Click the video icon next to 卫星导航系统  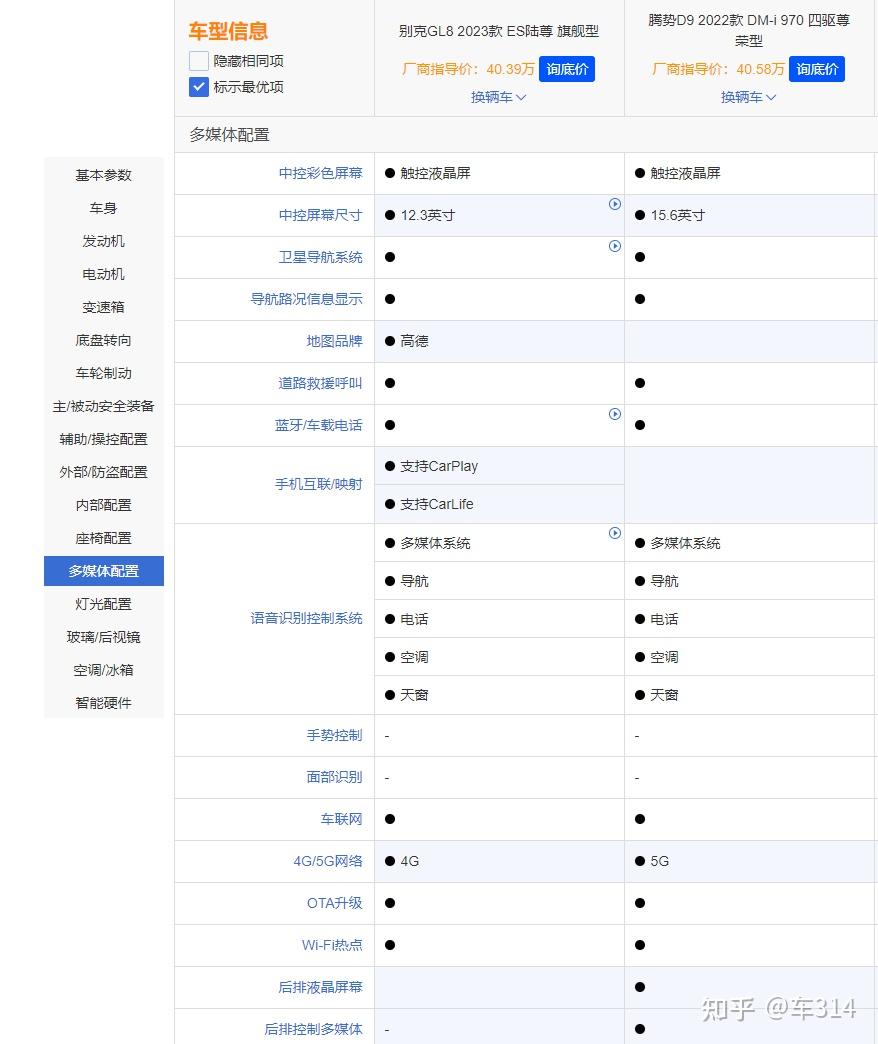tap(615, 246)
